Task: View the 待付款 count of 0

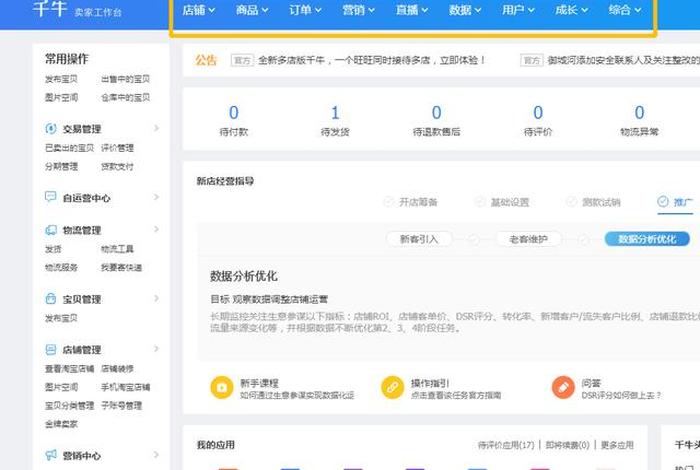Action: pos(233,112)
